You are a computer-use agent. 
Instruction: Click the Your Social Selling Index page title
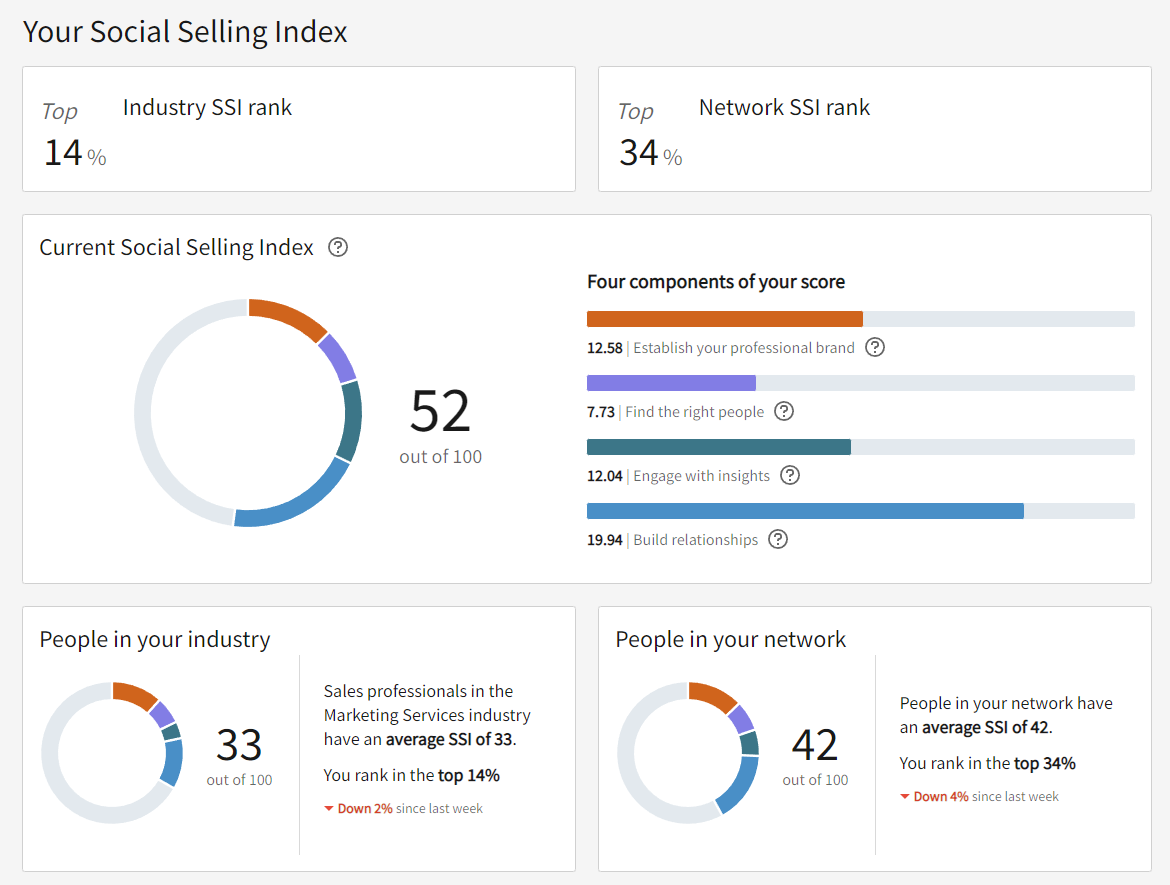(x=185, y=31)
